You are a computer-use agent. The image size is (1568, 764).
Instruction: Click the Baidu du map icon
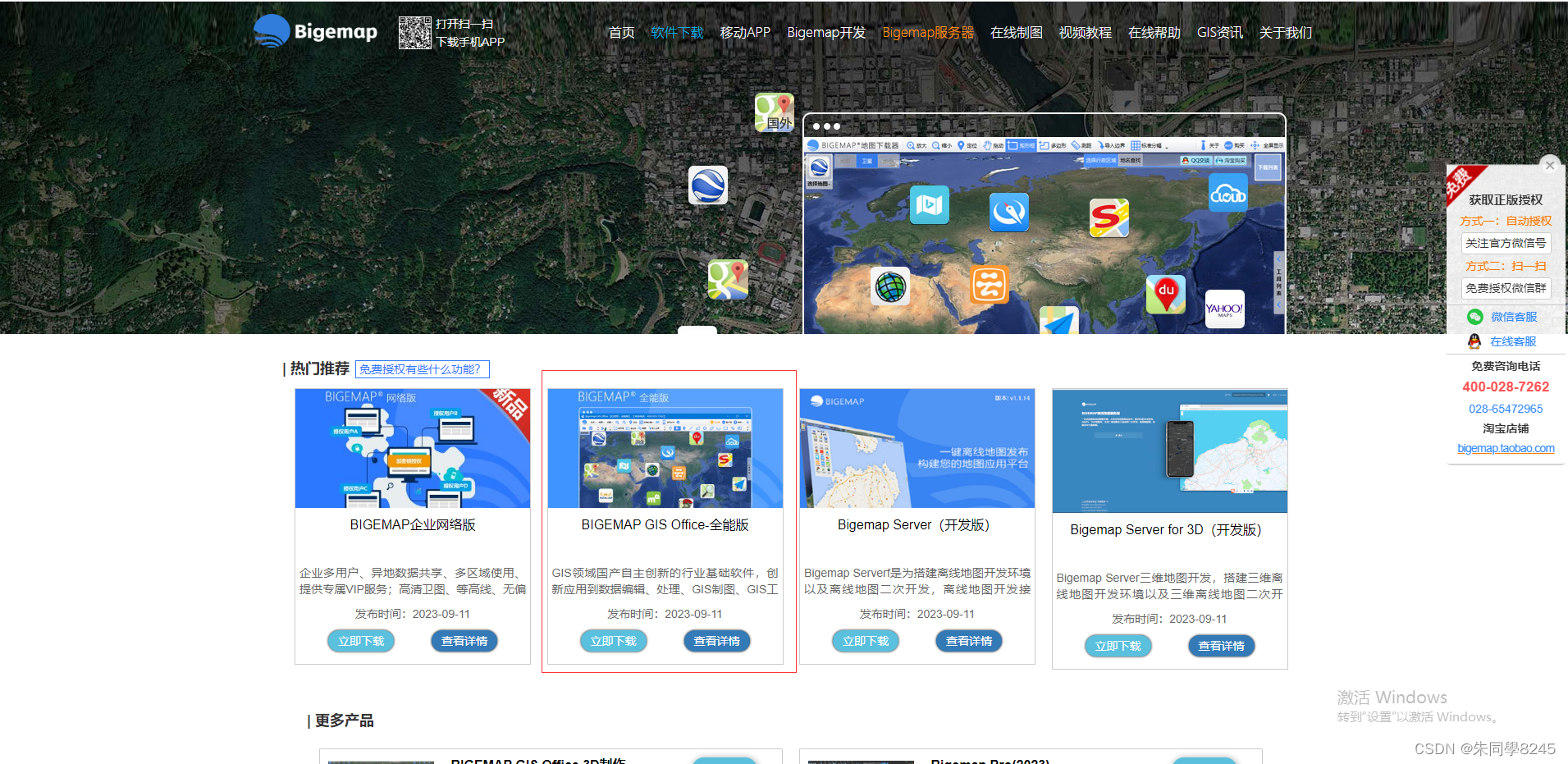[1166, 294]
